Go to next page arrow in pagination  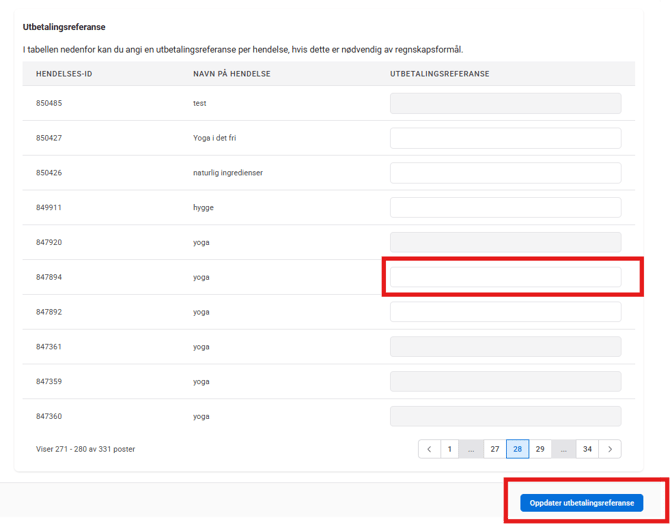point(610,449)
